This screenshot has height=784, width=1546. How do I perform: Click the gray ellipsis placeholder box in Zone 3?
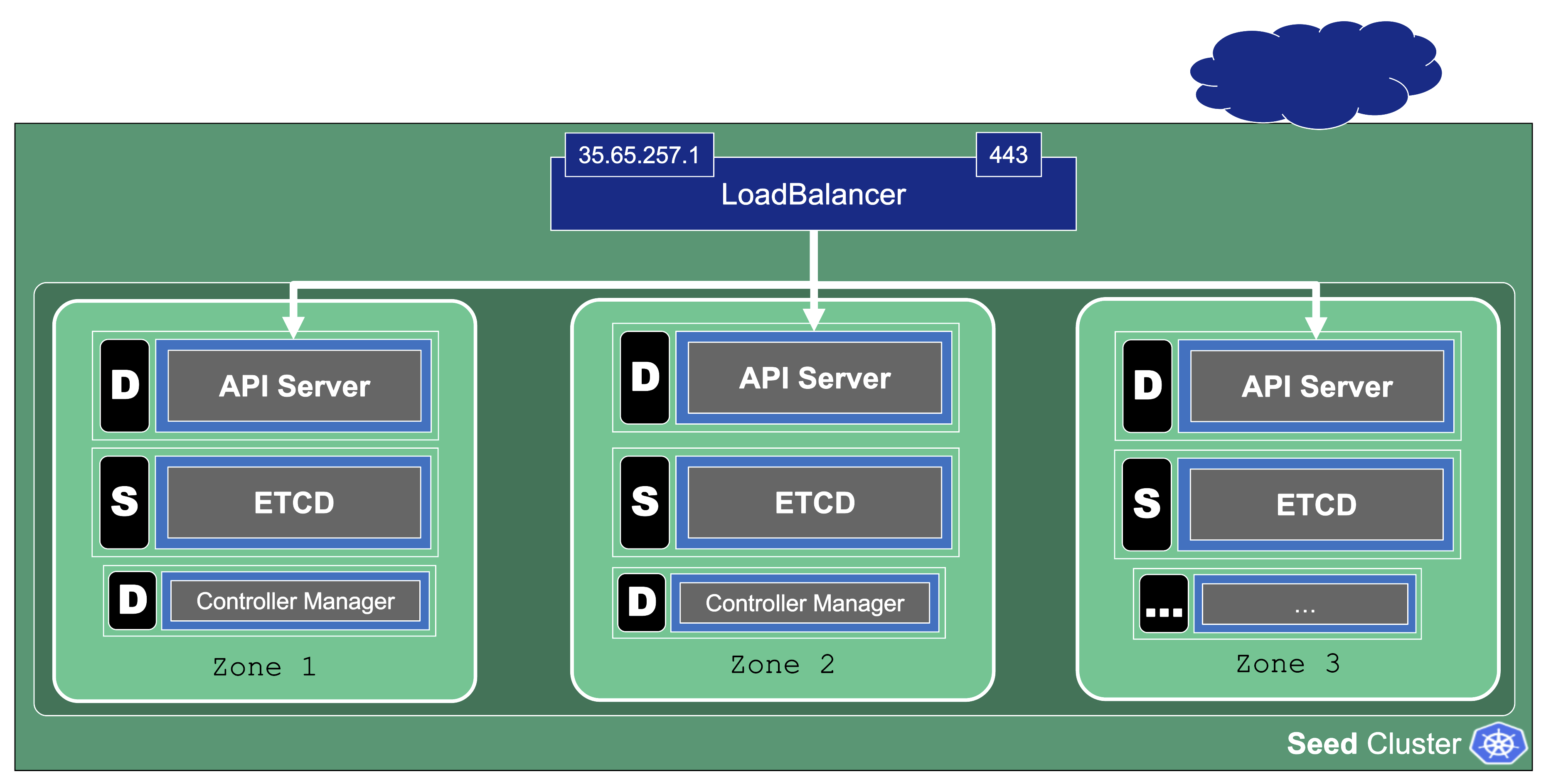1305,604
